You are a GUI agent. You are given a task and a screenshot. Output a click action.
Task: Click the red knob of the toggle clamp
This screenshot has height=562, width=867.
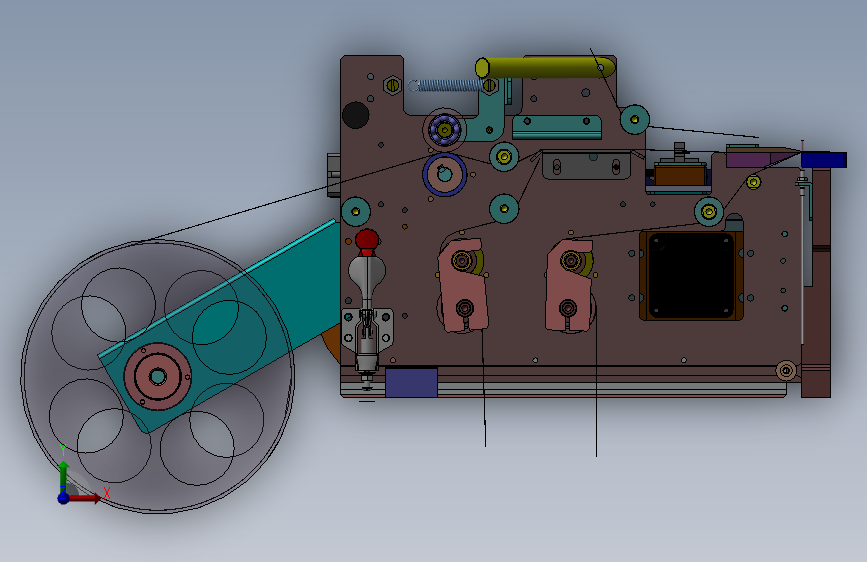(367, 241)
